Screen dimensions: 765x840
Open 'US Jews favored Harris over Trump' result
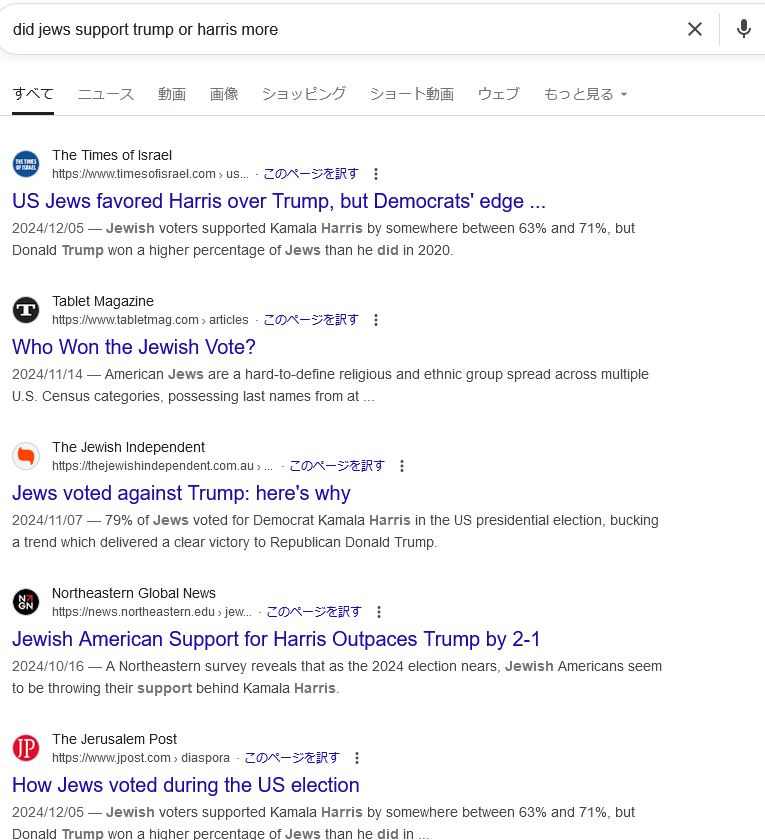click(279, 201)
